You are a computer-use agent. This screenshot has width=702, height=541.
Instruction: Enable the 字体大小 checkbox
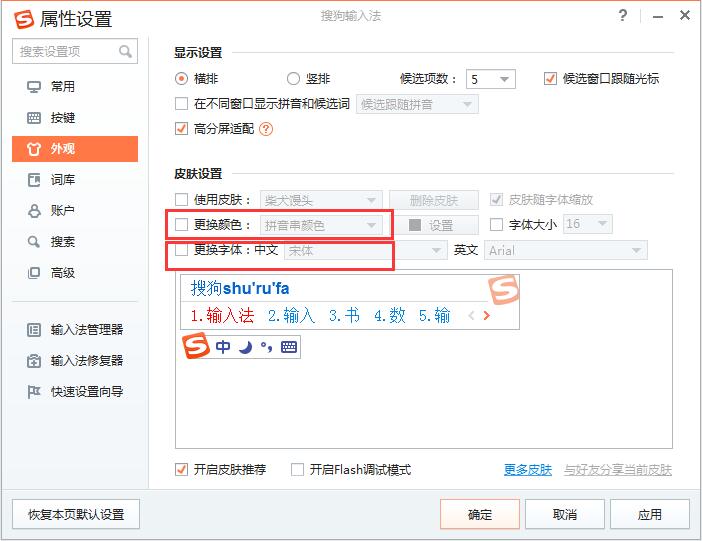[496, 224]
